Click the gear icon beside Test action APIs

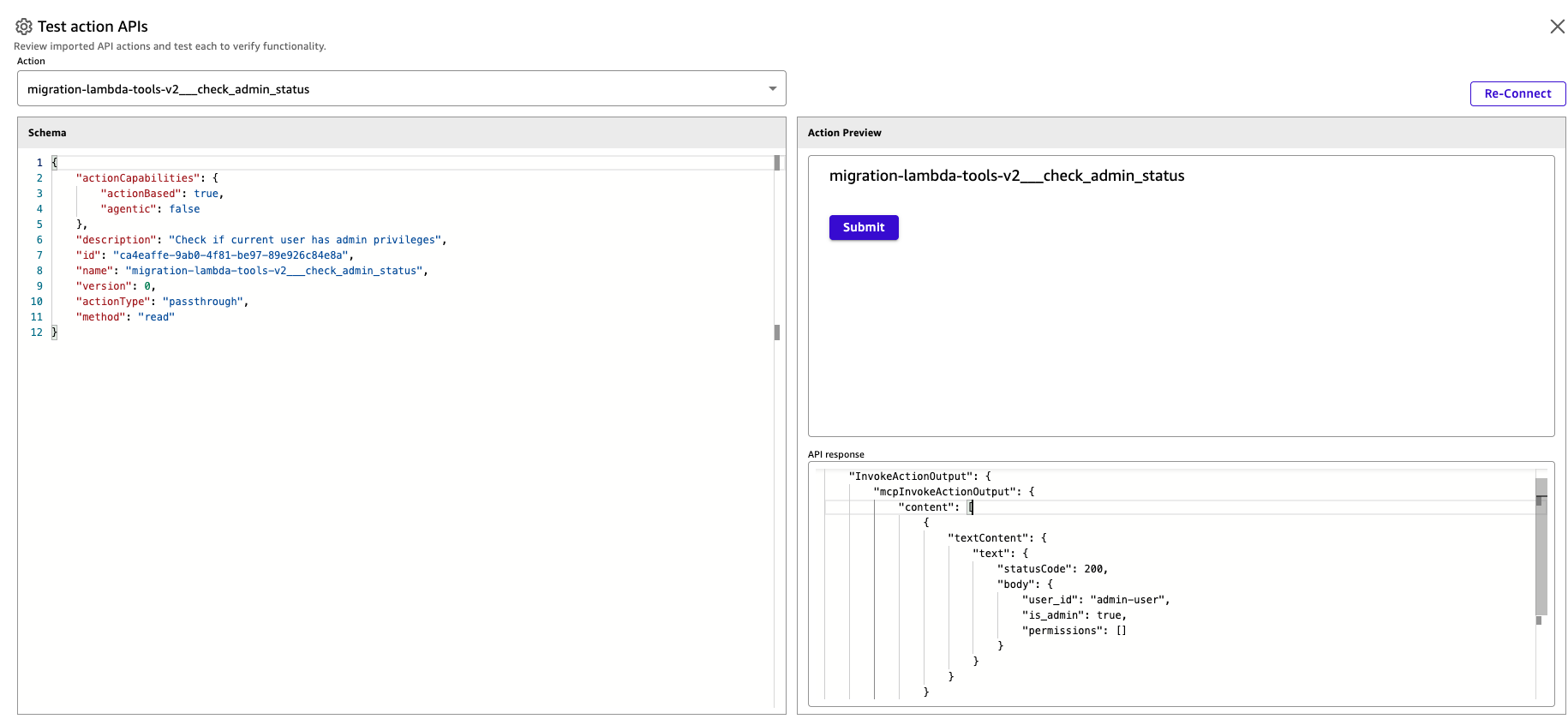(24, 27)
